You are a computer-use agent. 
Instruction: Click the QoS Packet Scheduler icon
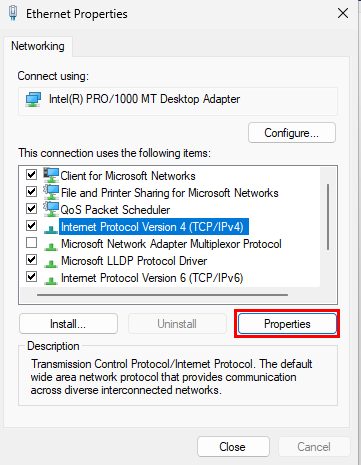point(51,209)
